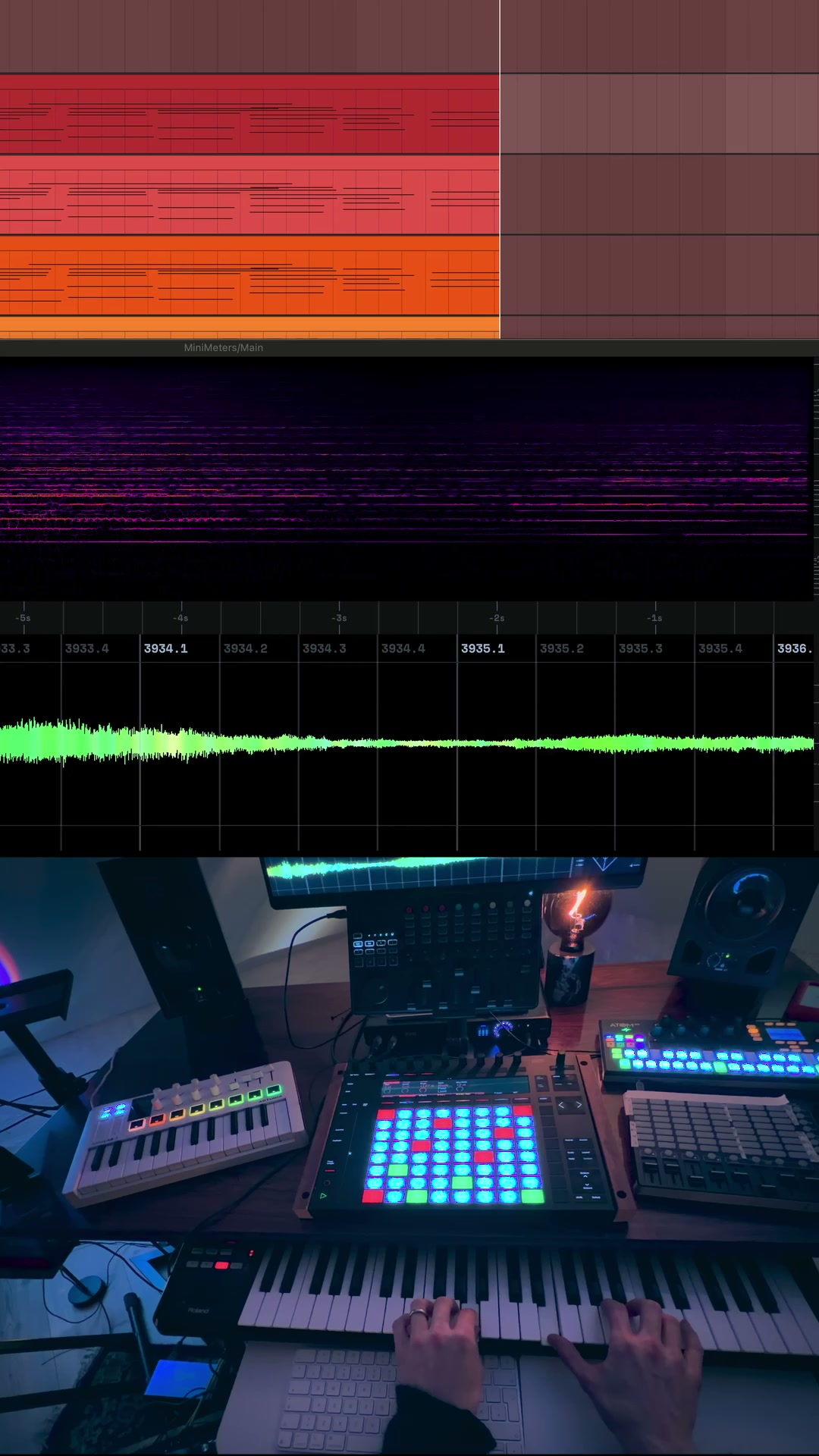This screenshot has height=1456, width=819.
Task: Select the salmon-colored MIDI clip
Action: [249, 195]
